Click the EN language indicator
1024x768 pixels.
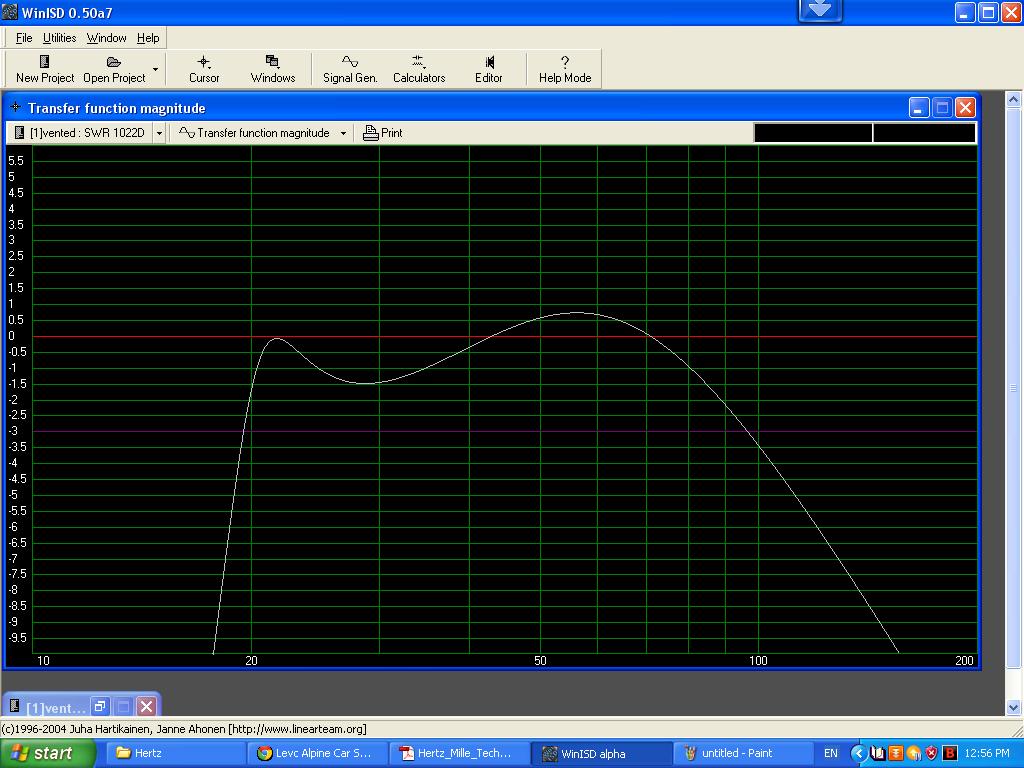[831, 753]
